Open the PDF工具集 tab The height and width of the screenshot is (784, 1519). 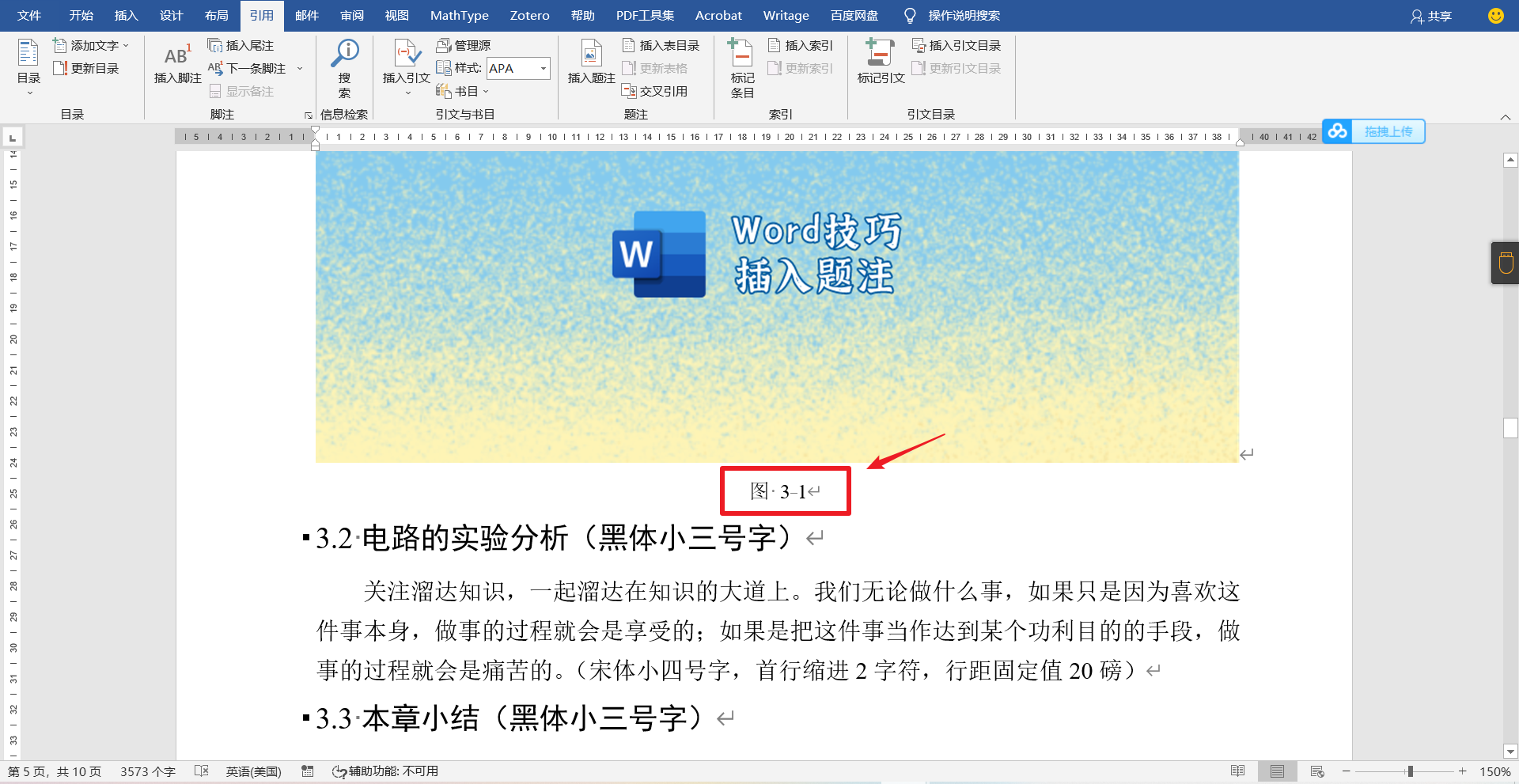(645, 16)
